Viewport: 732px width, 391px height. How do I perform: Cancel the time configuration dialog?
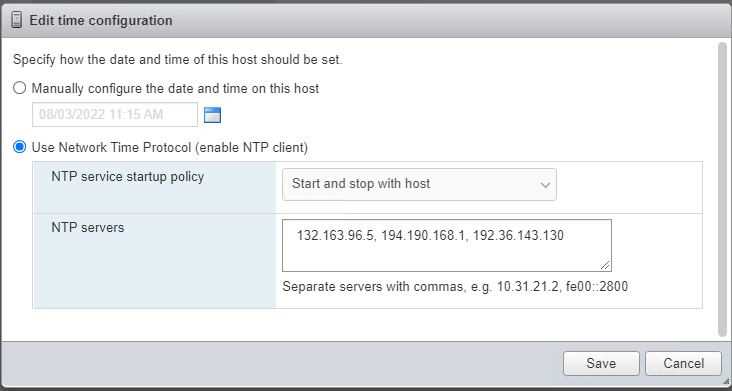[683, 363]
